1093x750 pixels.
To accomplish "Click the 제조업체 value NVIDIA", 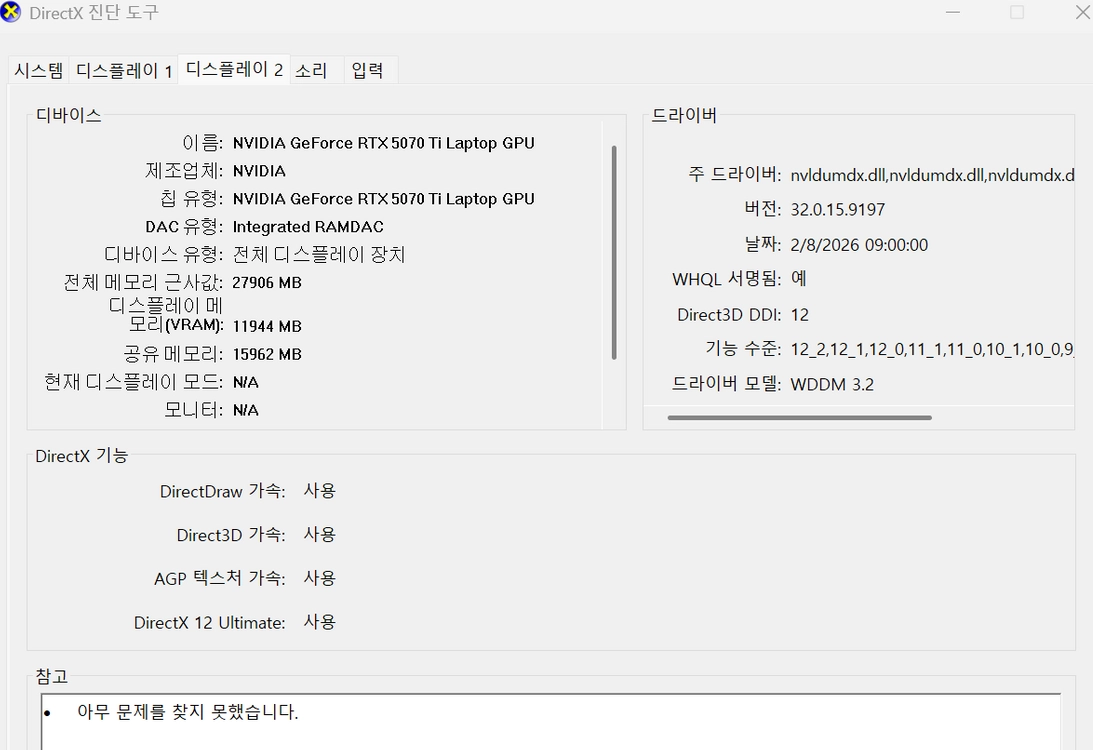I will pos(259,171).
